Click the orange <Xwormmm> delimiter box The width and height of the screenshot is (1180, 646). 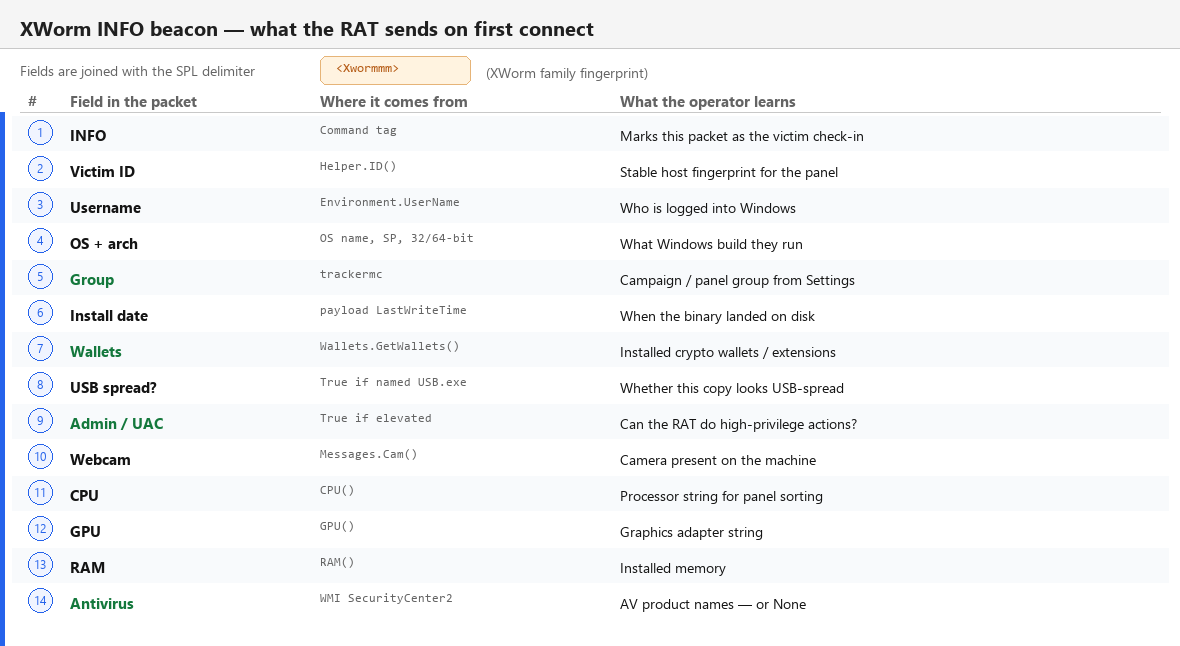coord(395,70)
